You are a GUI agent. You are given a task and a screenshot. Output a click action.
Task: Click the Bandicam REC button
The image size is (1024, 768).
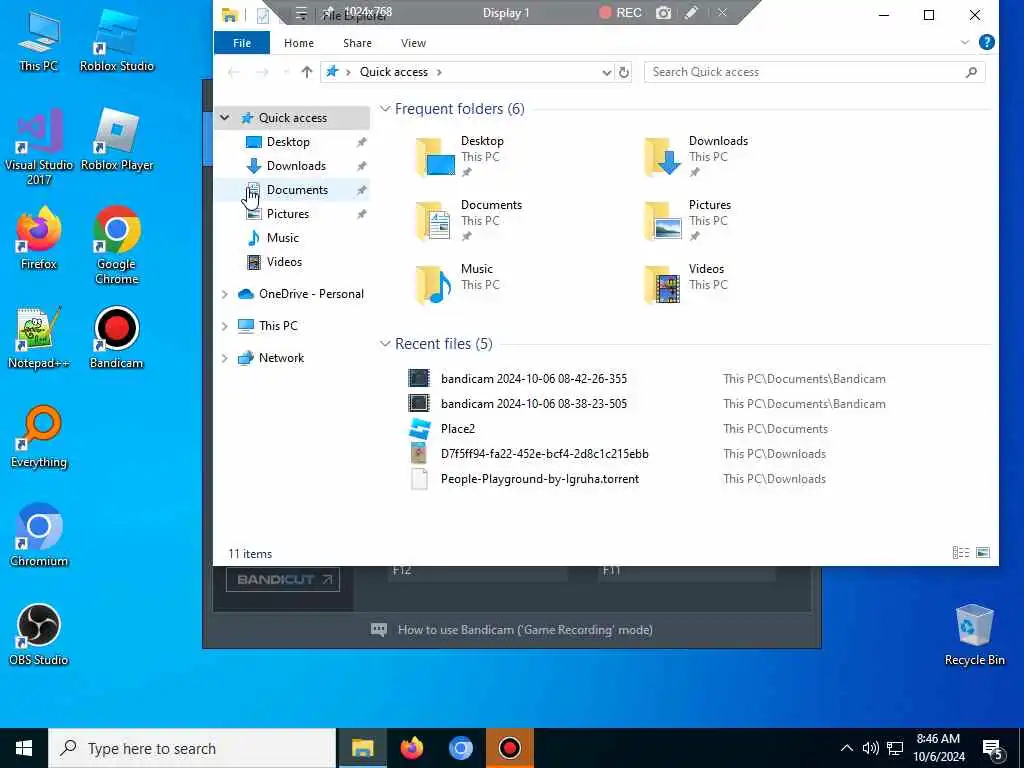tap(620, 12)
